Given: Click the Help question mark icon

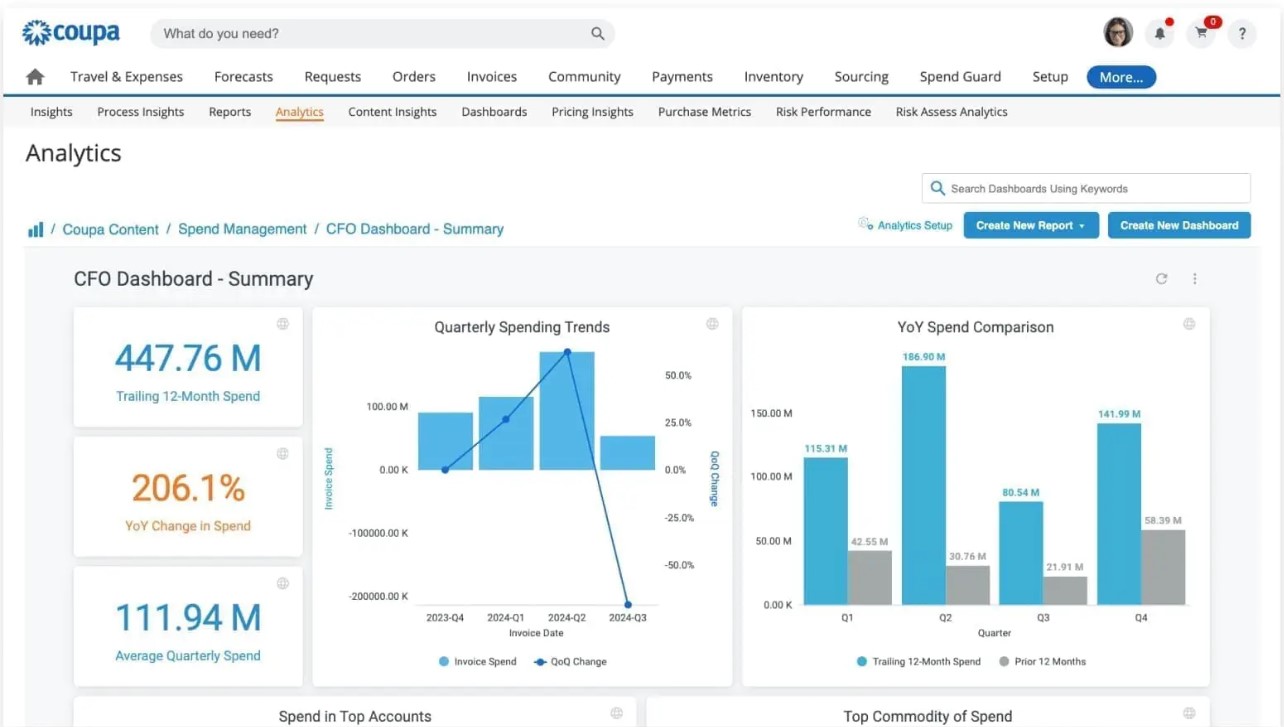Looking at the screenshot, I should tap(1242, 33).
